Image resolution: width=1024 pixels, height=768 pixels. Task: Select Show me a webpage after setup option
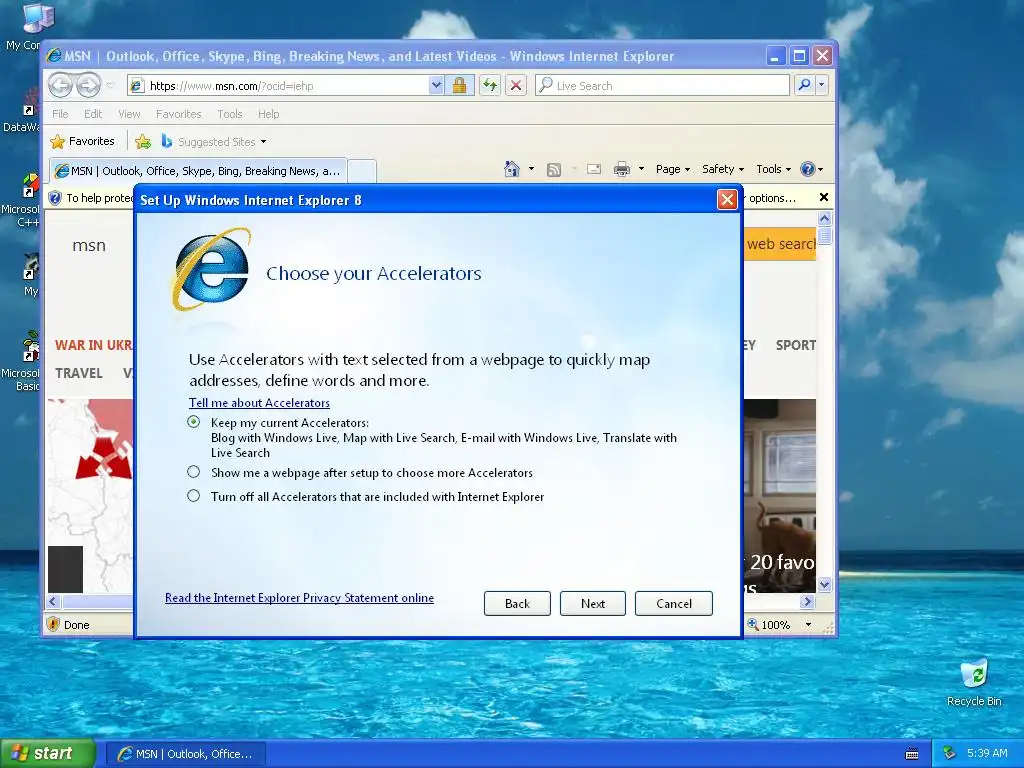click(193, 472)
